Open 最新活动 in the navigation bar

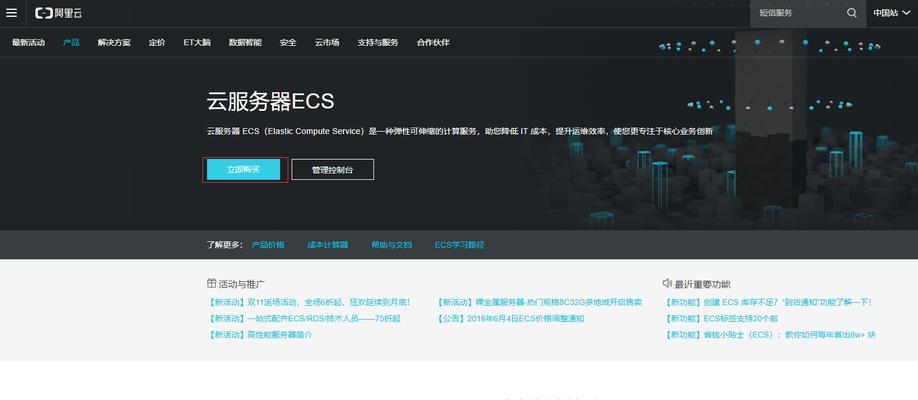click(28, 43)
